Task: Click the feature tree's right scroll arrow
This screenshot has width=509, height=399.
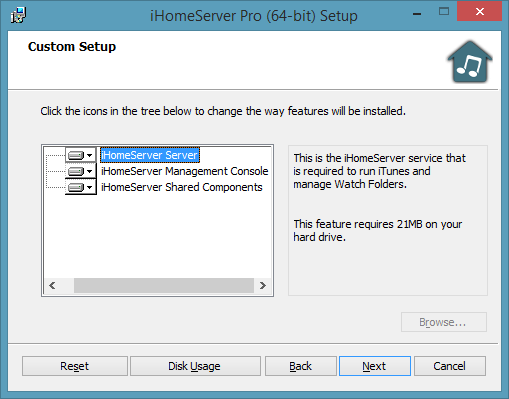Action: tap(263, 286)
